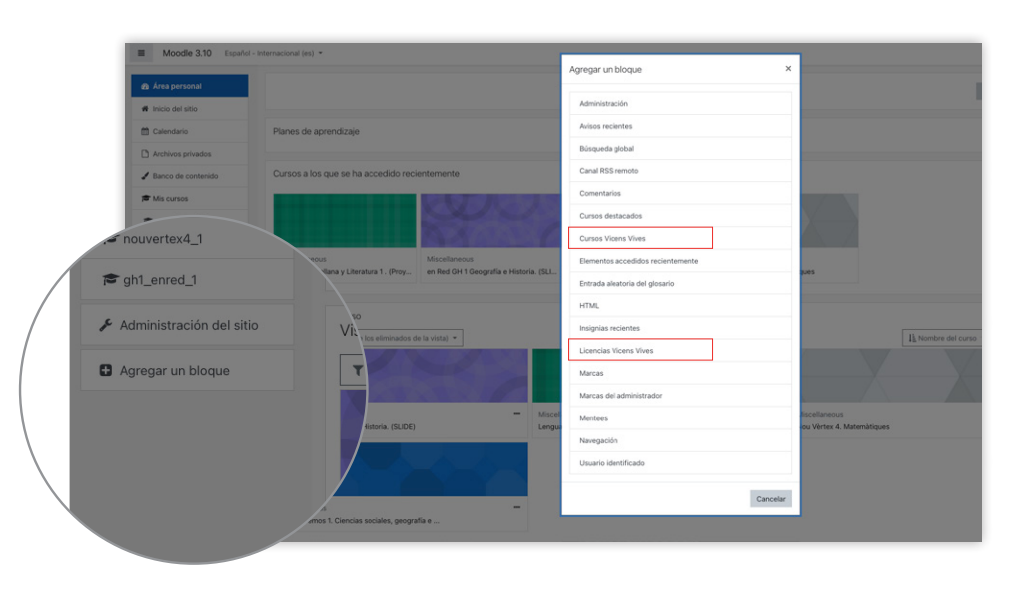Viewport: 1022px width, 590px height.
Task: Click Agregar un bloque in the sidebar
Action: (187, 370)
